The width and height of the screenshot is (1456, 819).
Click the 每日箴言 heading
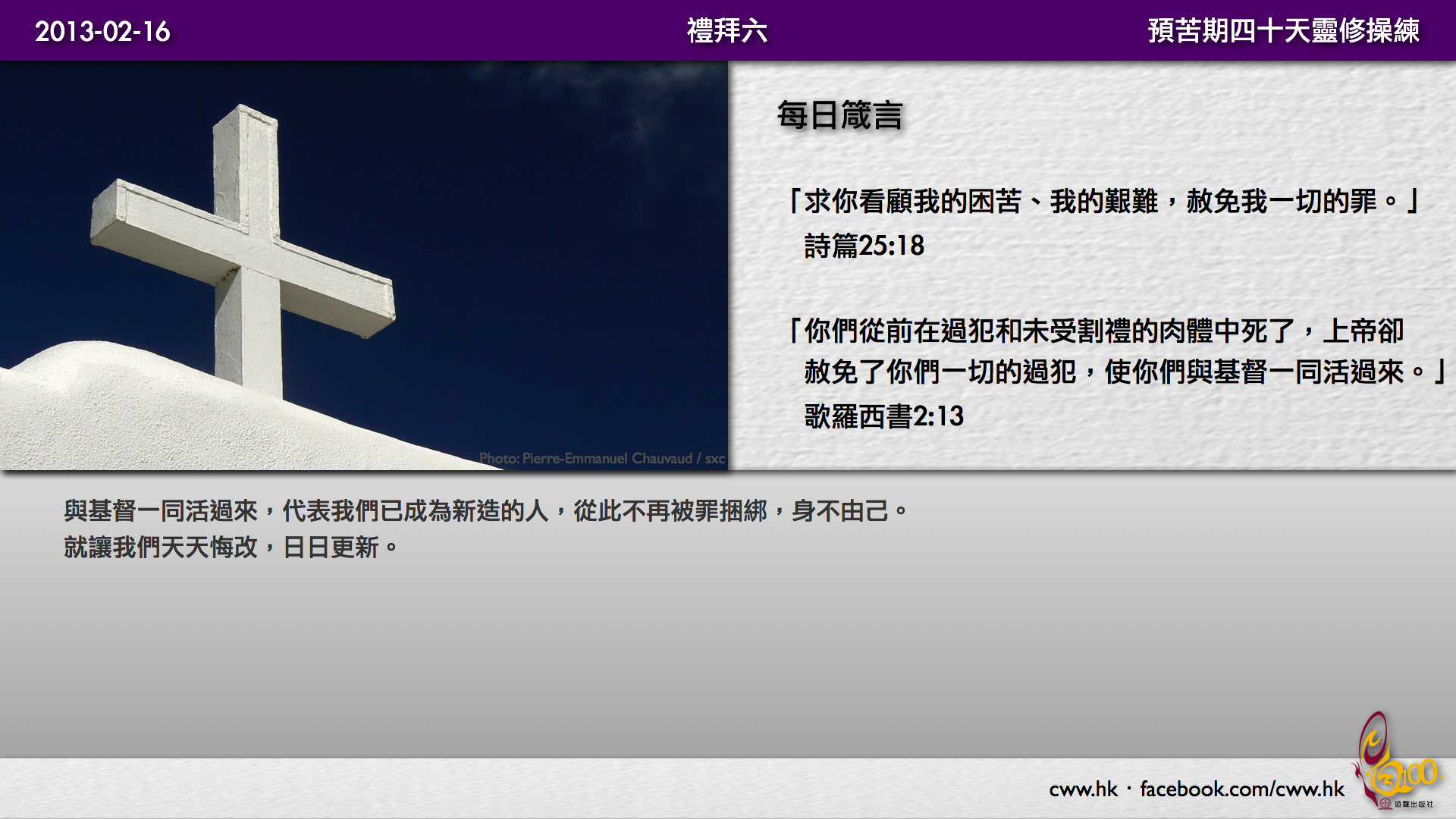tap(839, 115)
